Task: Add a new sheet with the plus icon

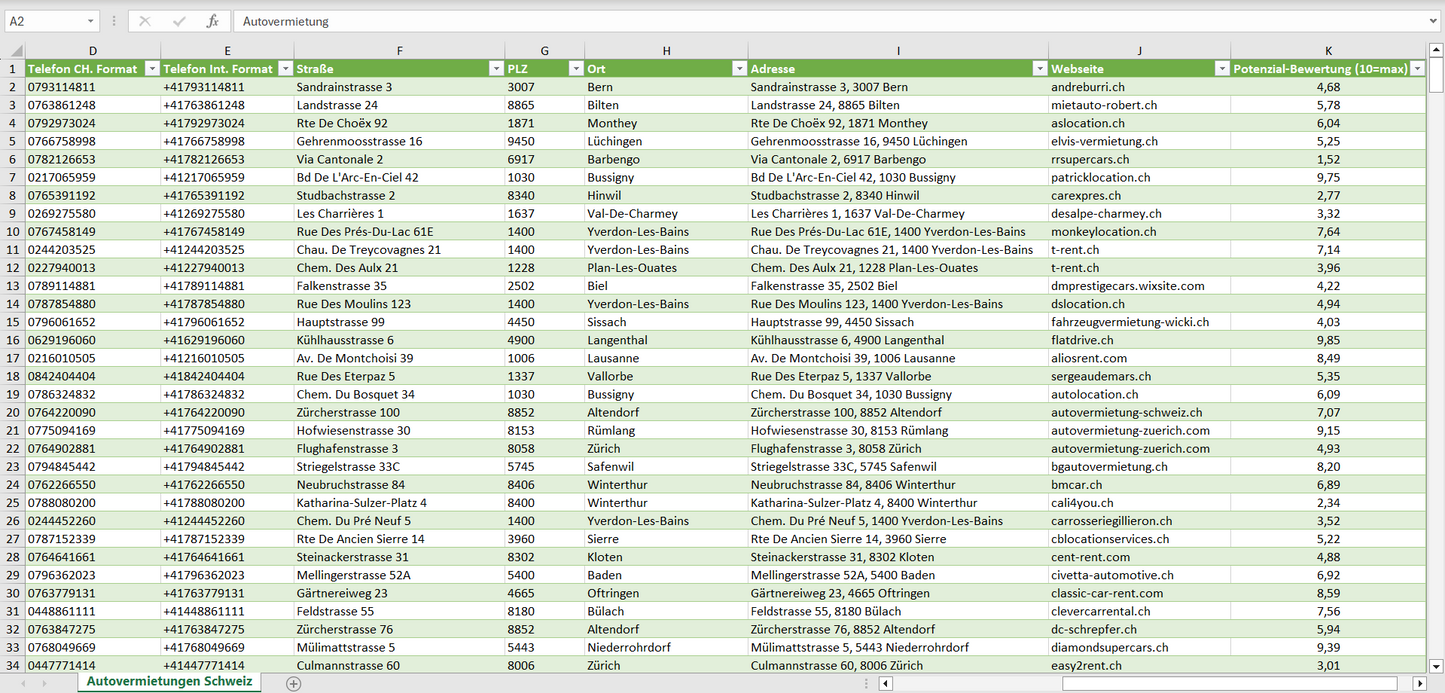Action: click(x=293, y=683)
